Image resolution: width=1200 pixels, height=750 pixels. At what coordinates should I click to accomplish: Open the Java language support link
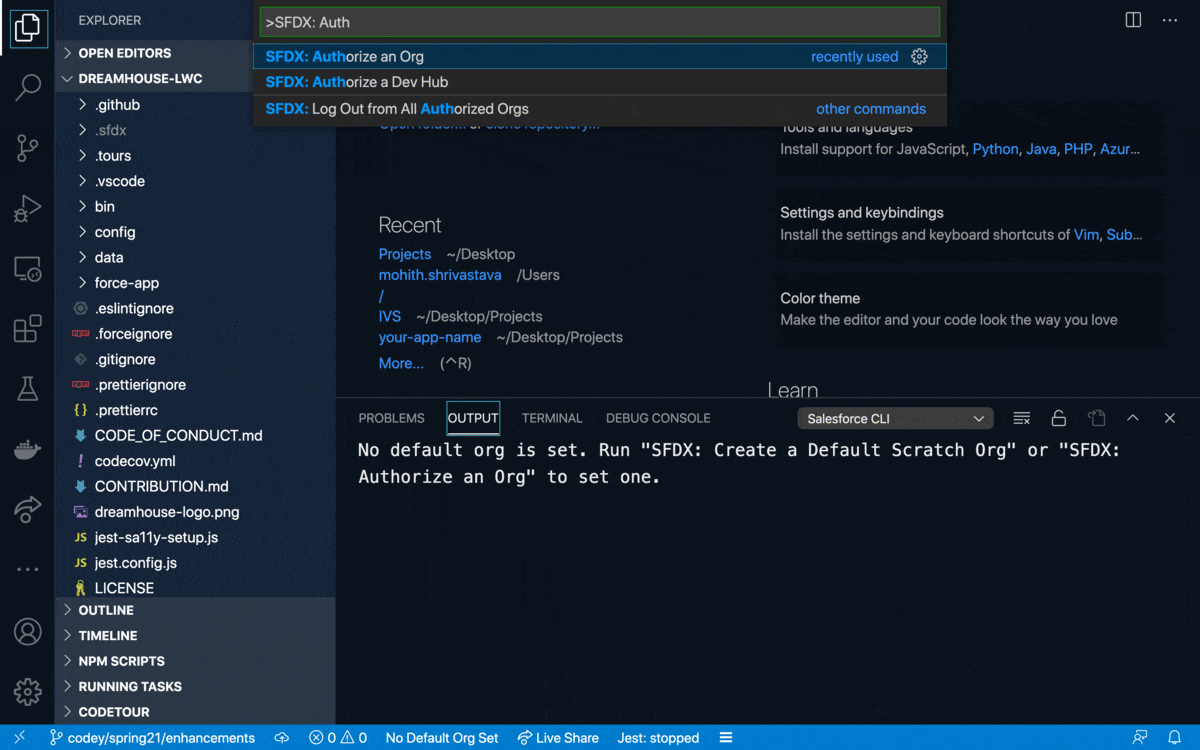pos(1041,149)
